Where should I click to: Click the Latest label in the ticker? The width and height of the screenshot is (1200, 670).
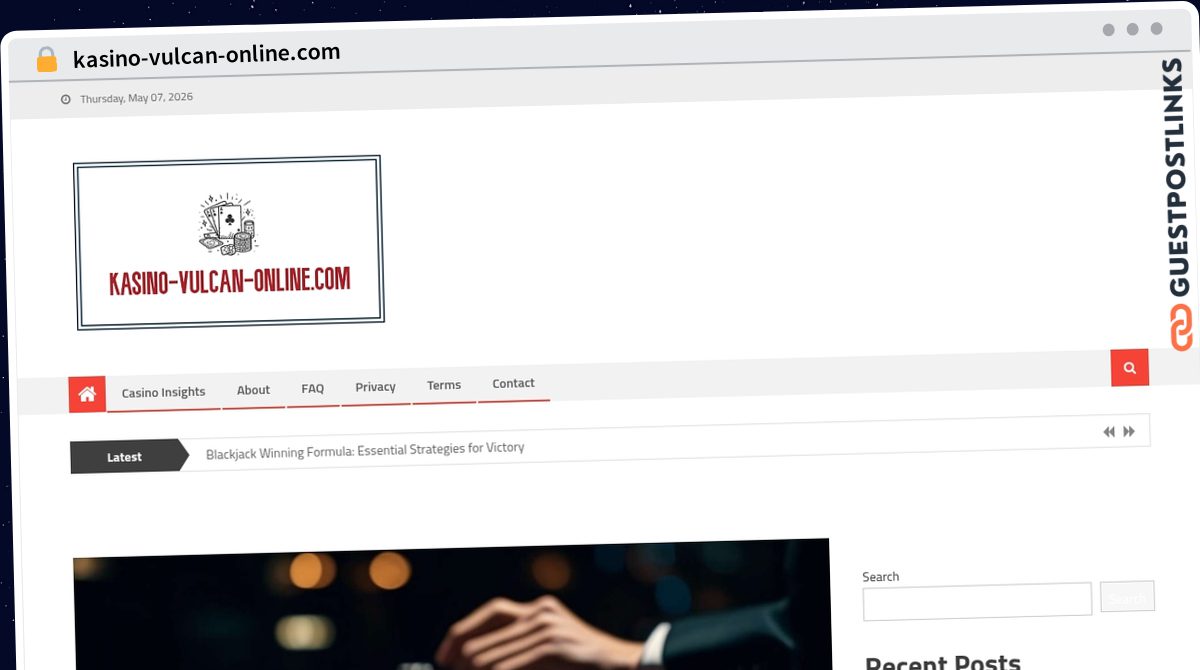125,457
